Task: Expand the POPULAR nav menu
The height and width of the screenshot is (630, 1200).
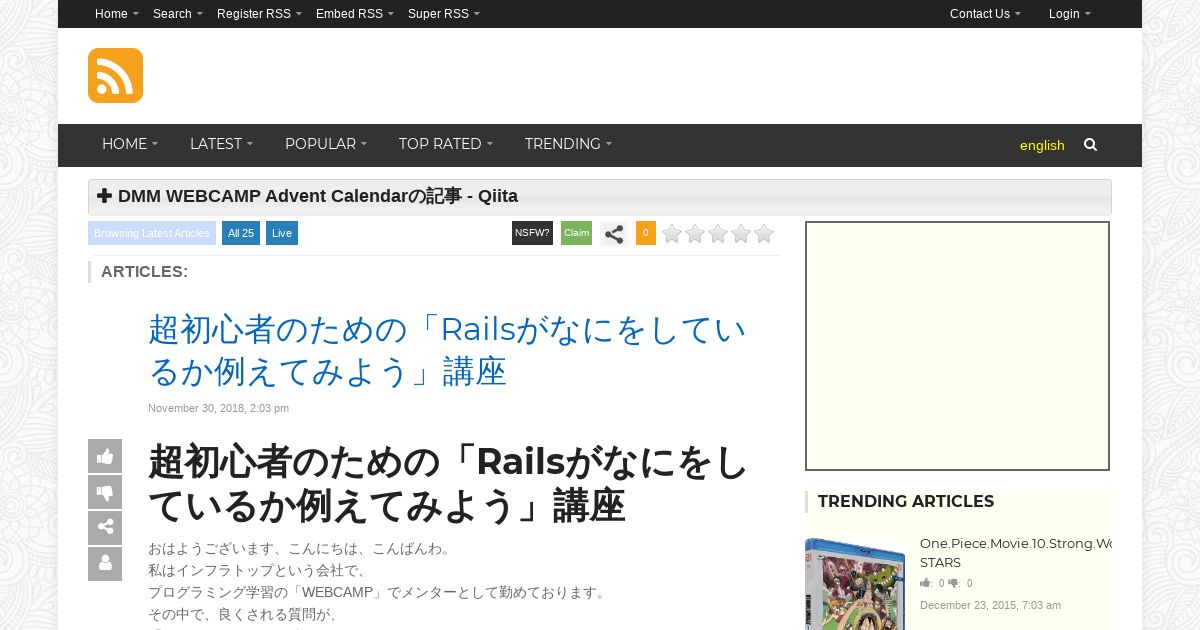Action: (326, 144)
